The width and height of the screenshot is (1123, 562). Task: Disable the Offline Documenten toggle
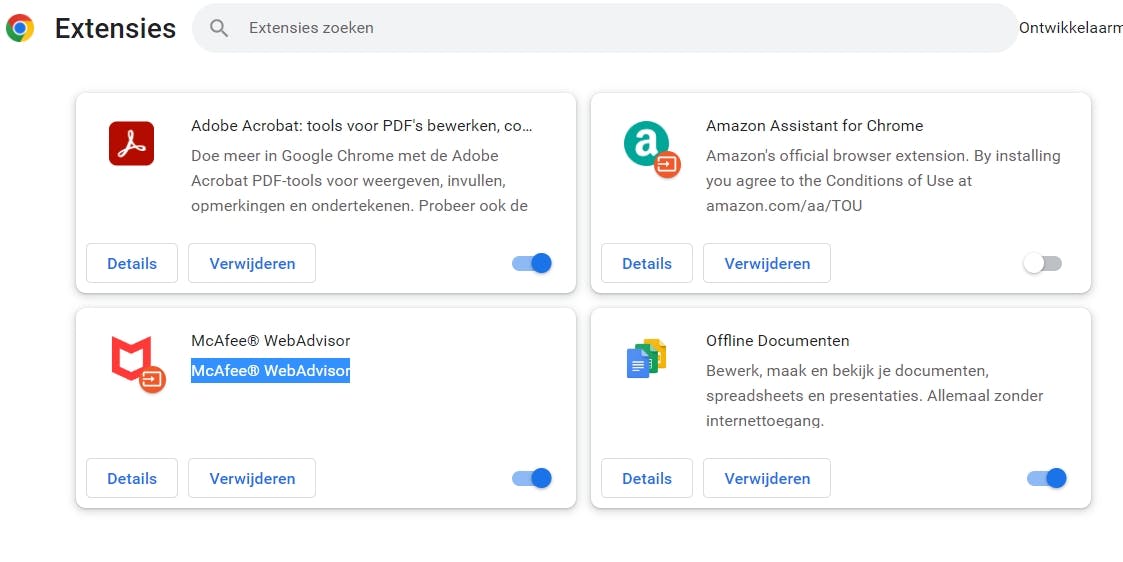(1047, 478)
